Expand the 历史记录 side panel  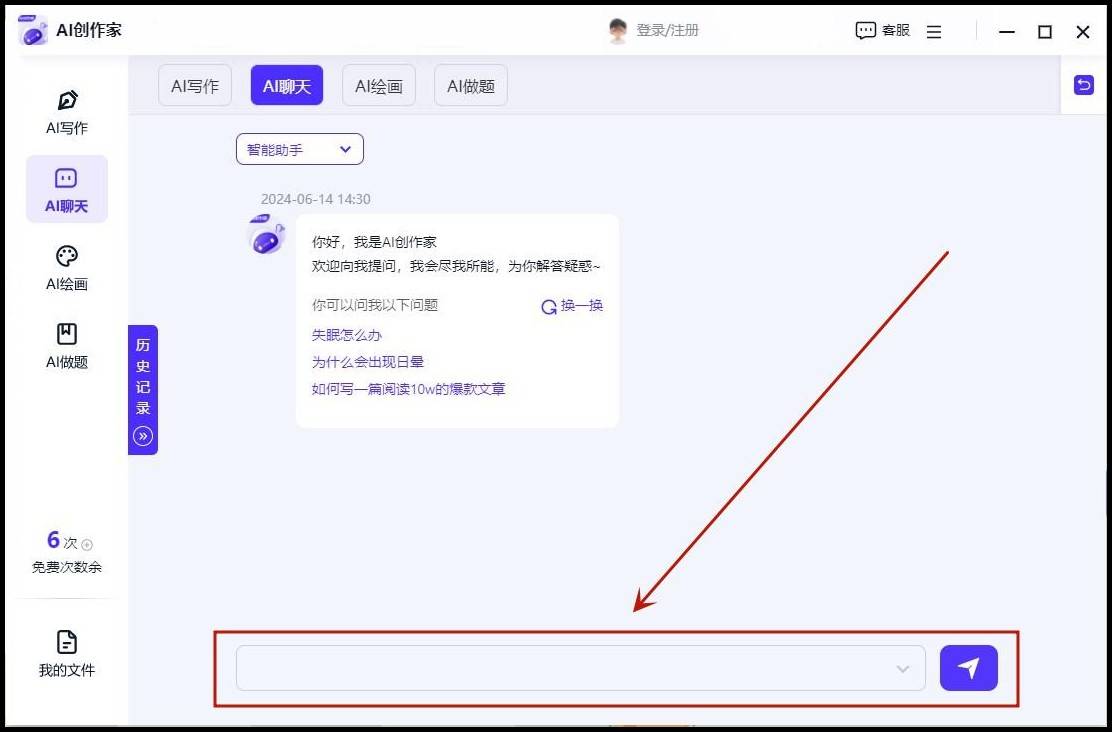coord(143,390)
